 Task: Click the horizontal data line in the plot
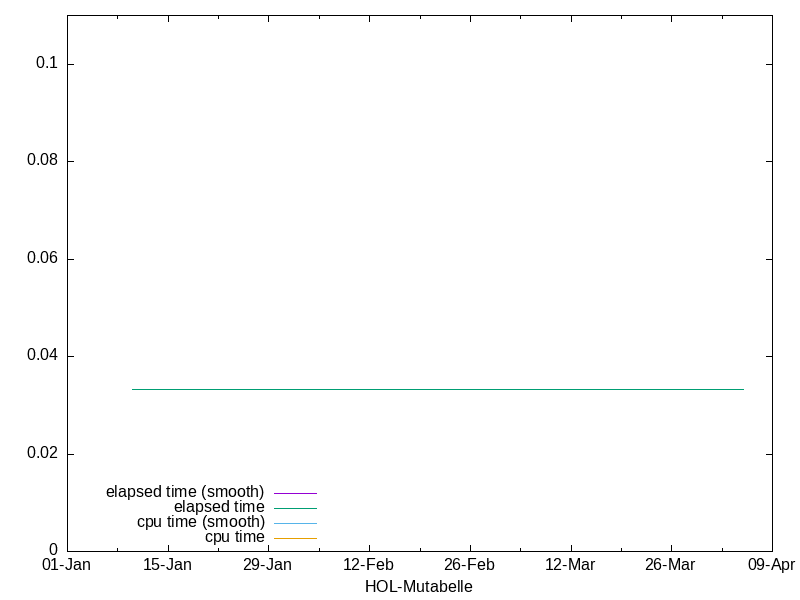(x=438, y=389)
